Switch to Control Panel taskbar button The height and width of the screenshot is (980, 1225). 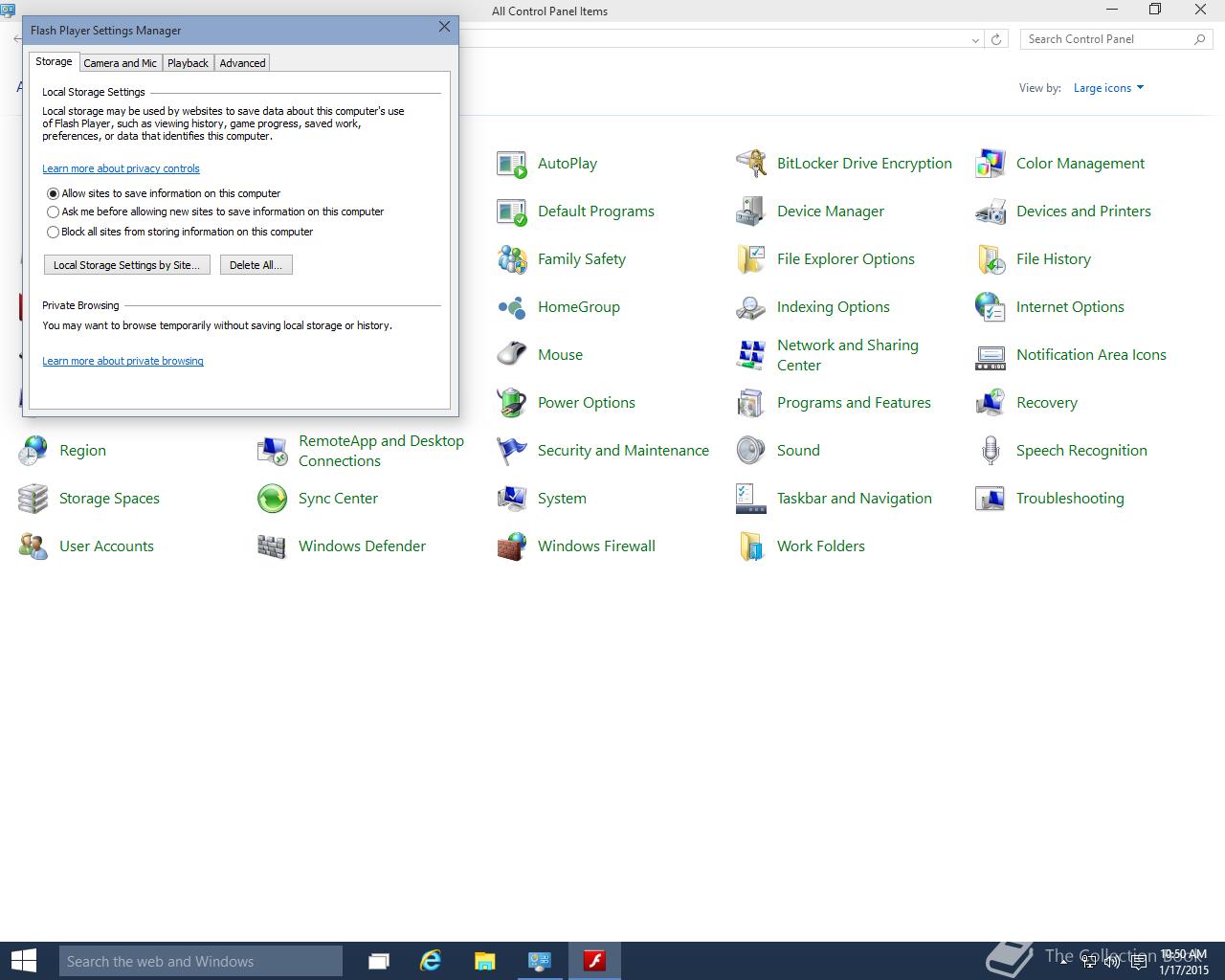point(541,961)
